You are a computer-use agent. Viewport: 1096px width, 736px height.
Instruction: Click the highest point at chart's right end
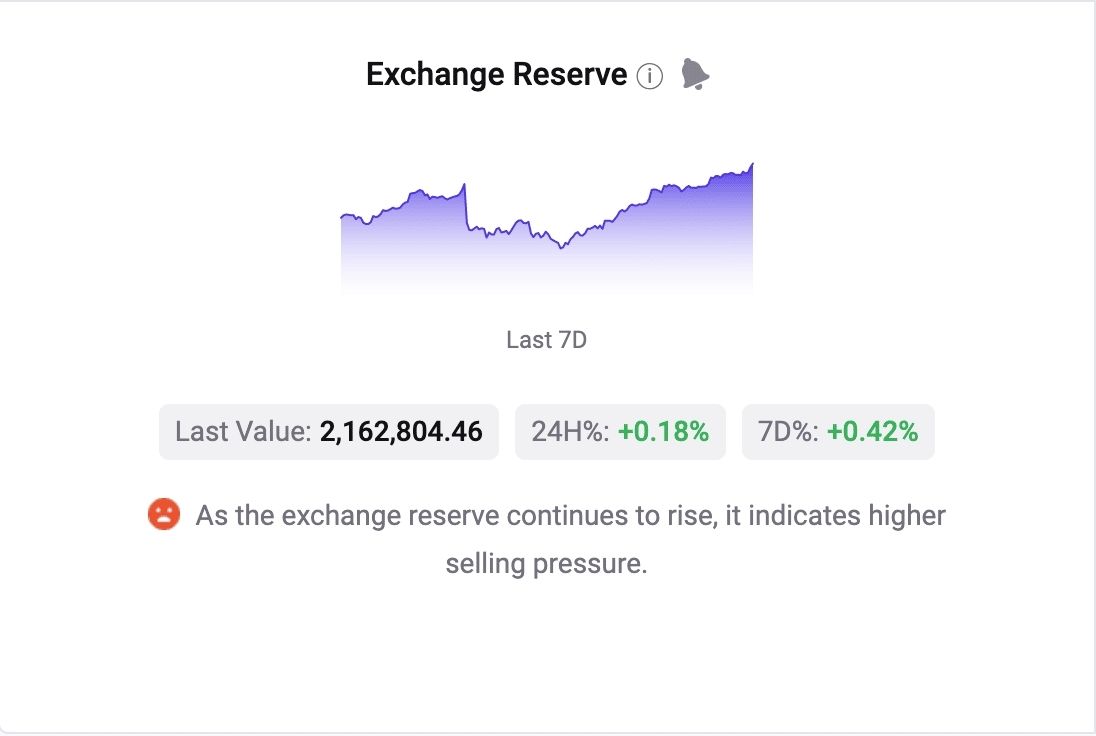(752, 165)
